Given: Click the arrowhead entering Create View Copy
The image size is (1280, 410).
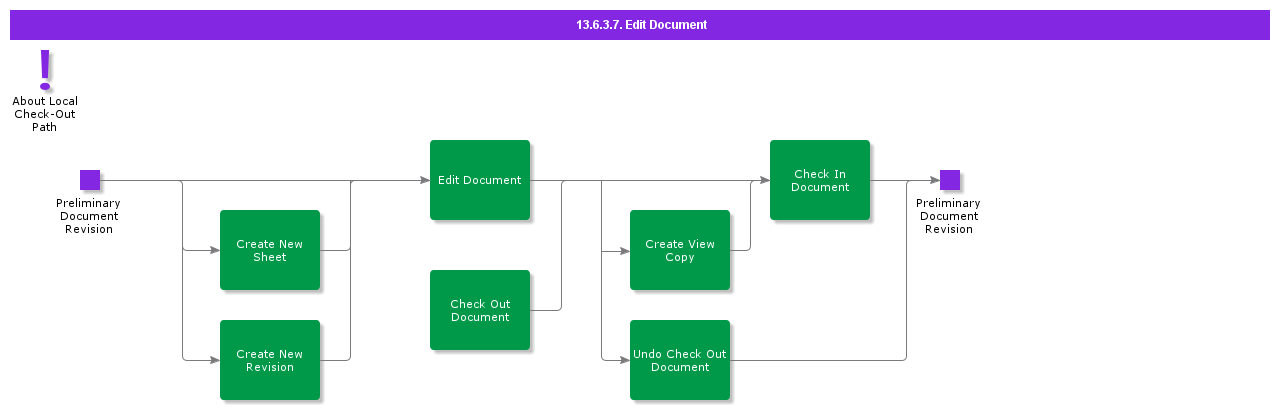Looking at the screenshot, I should tap(624, 251).
